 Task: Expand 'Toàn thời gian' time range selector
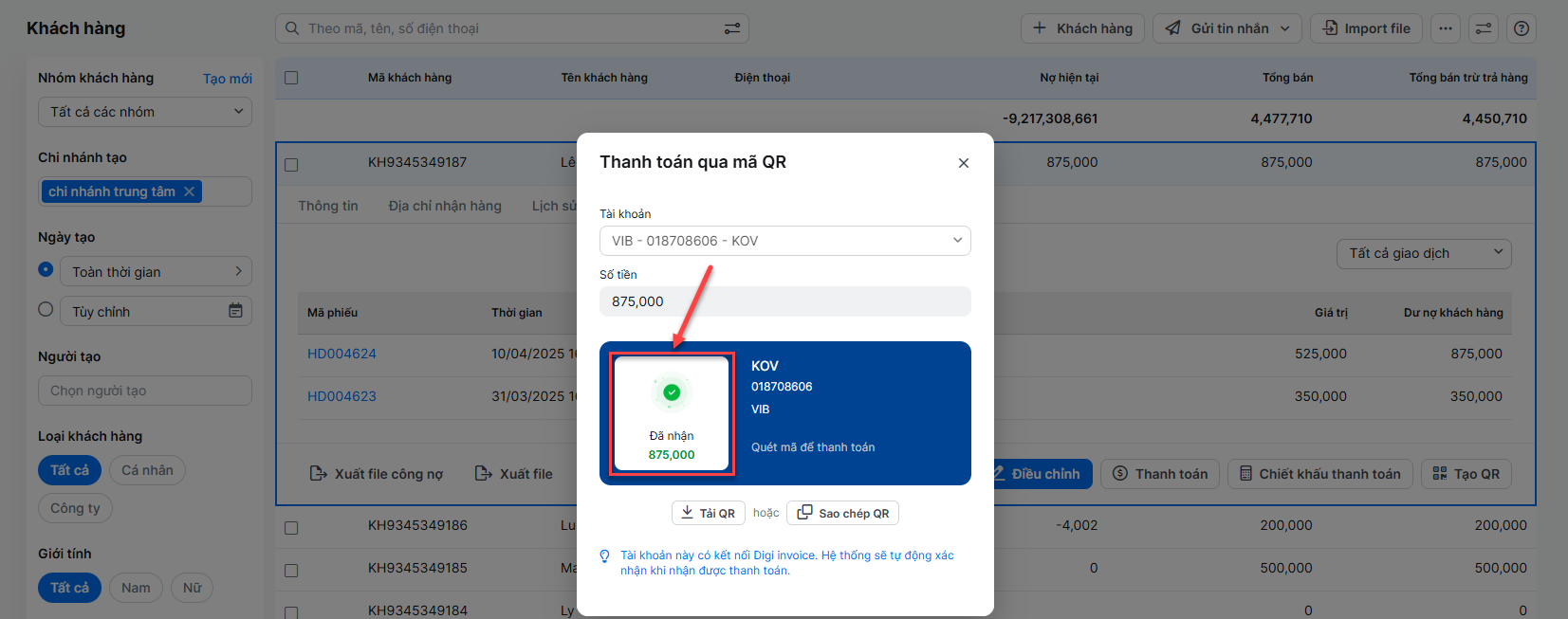[x=157, y=272]
